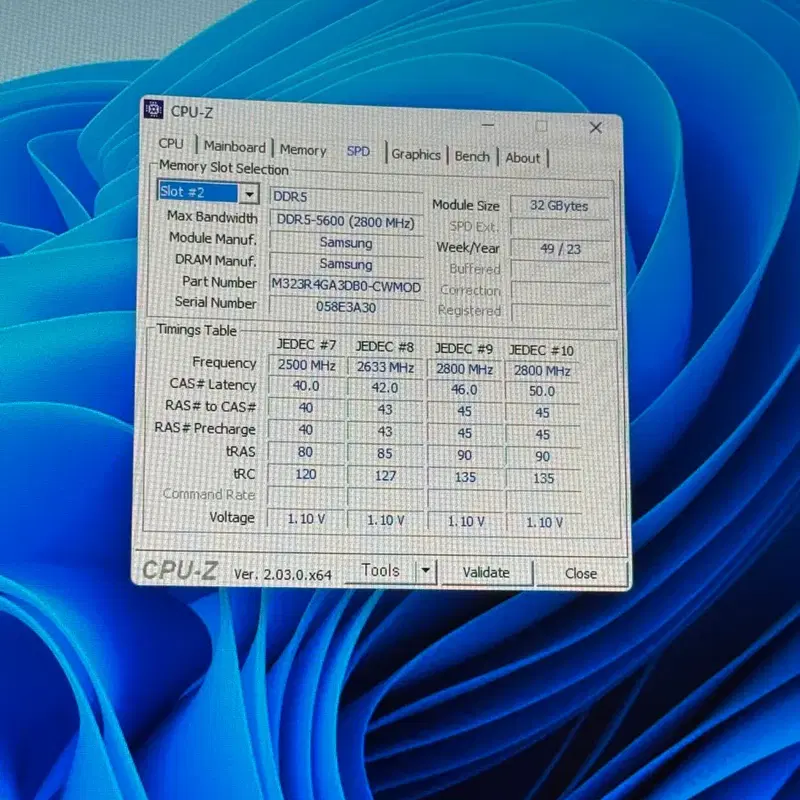800x800 pixels.
Task: Click tRAS value 80
Action: [x=306, y=453]
